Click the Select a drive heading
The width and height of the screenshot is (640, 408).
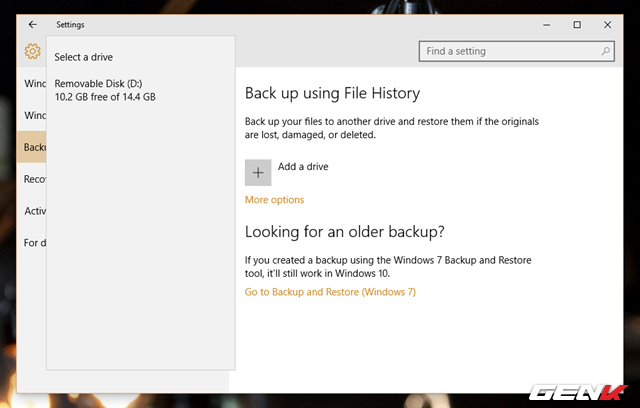[x=84, y=57]
